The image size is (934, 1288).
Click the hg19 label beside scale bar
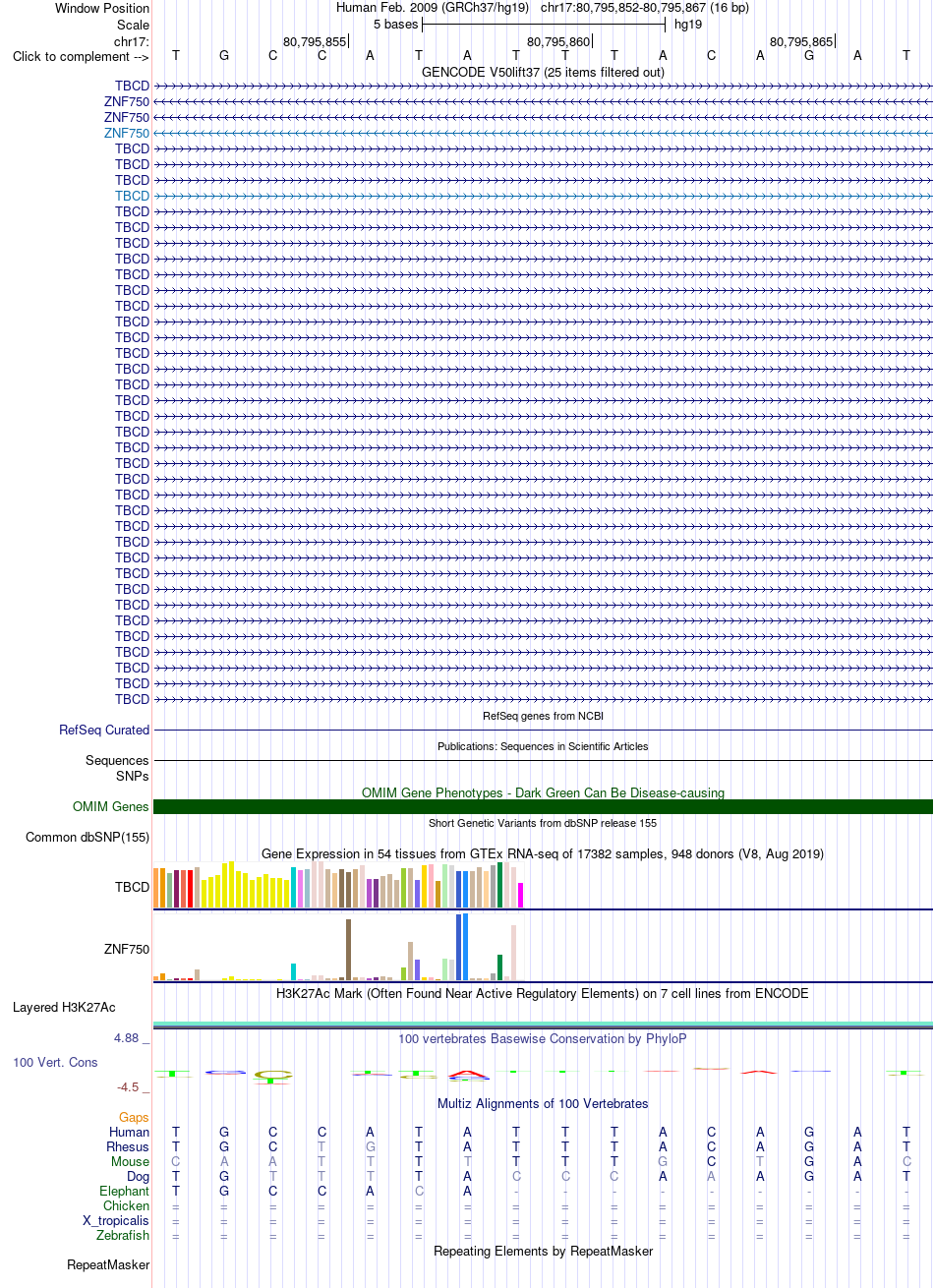tap(688, 24)
